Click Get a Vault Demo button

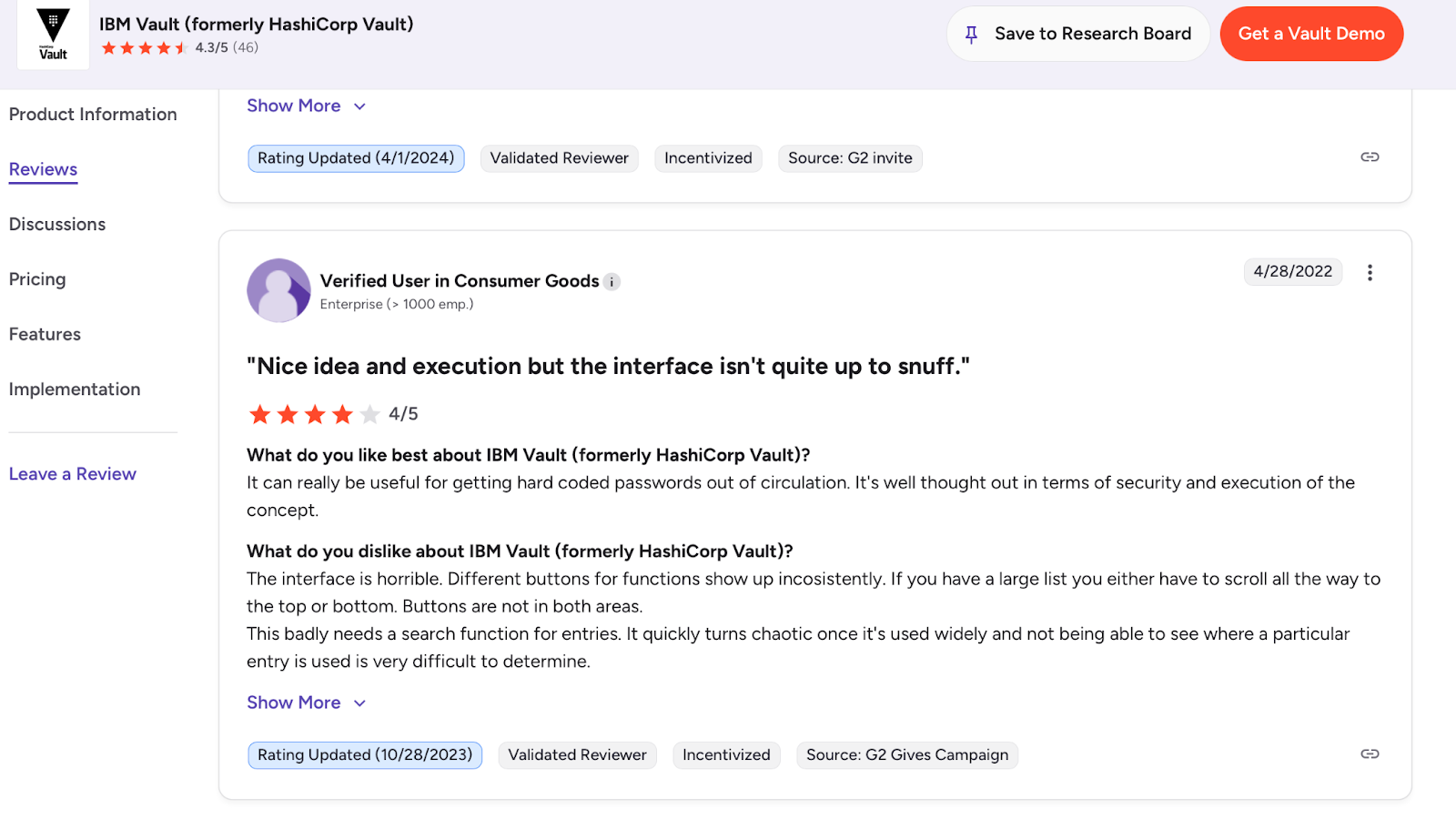tap(1311, 34)
